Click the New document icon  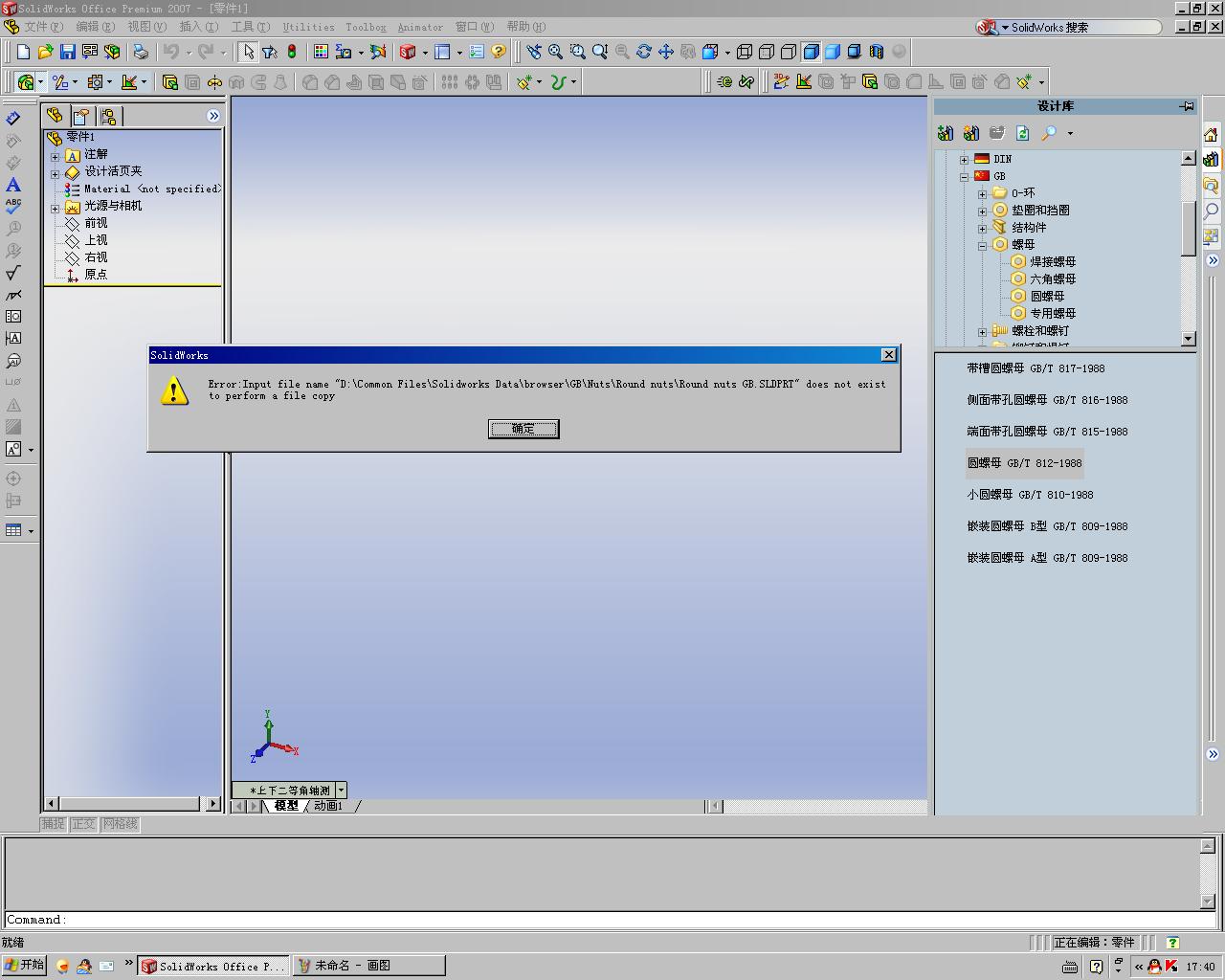tap(24, 52)
